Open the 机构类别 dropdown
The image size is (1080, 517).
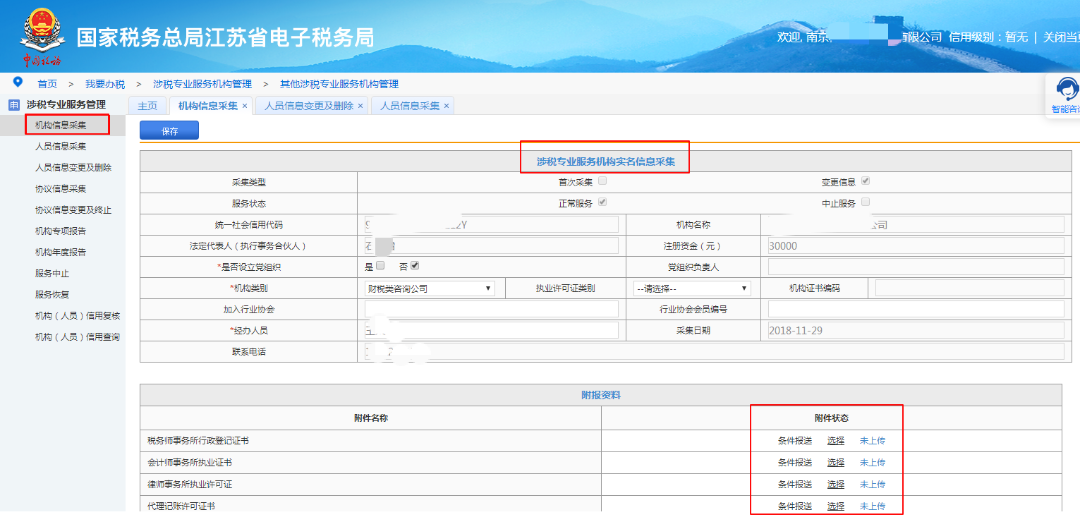click(x=429, y=288)
